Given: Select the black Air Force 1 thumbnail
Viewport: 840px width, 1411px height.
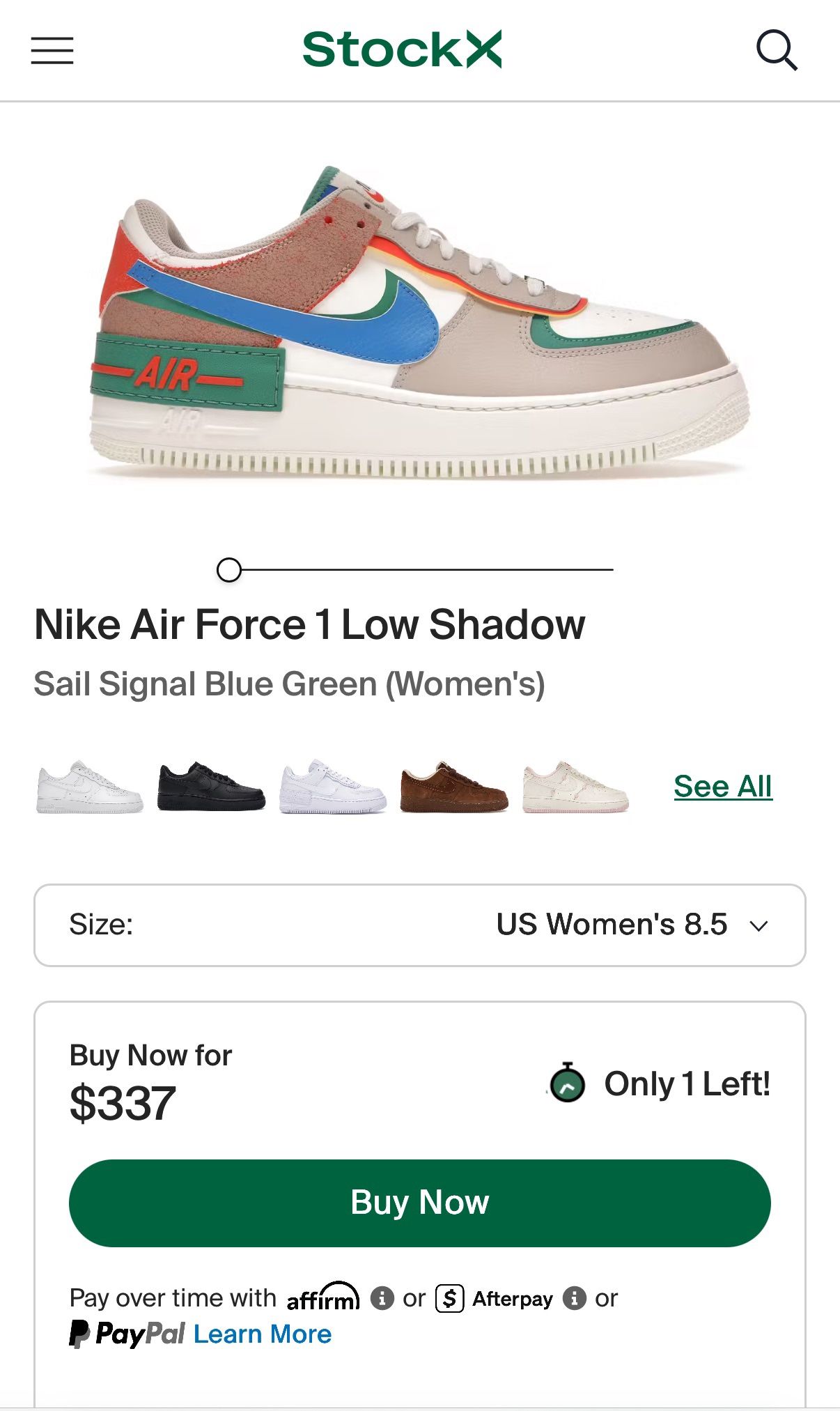Looking at the screenshot, I should click(x=211, y=787).
